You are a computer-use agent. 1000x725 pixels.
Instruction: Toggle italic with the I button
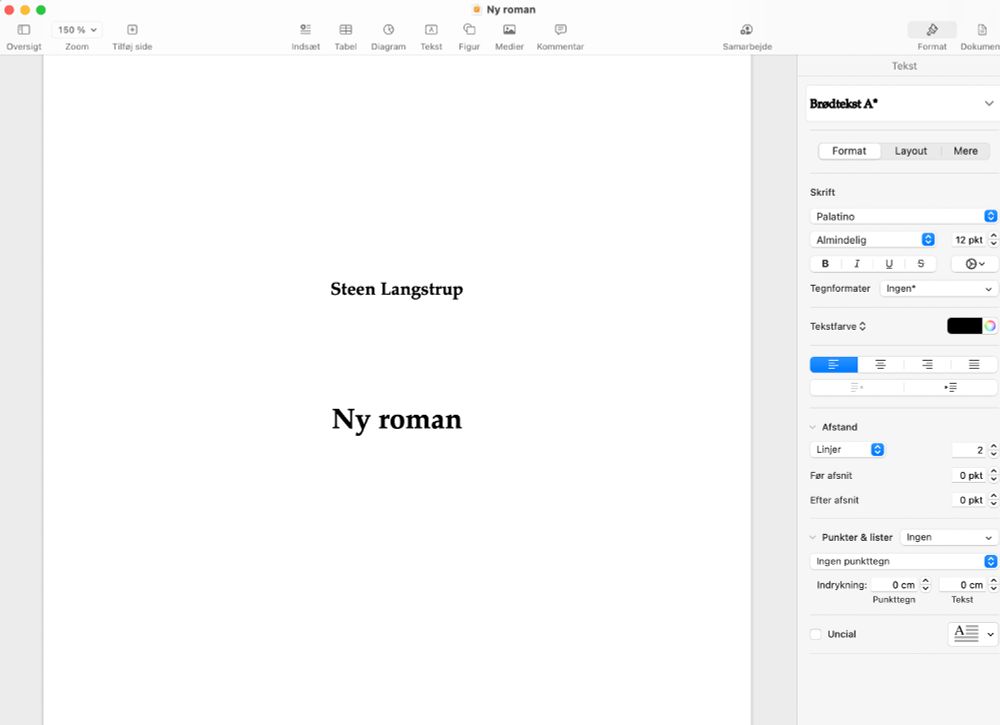857,264
